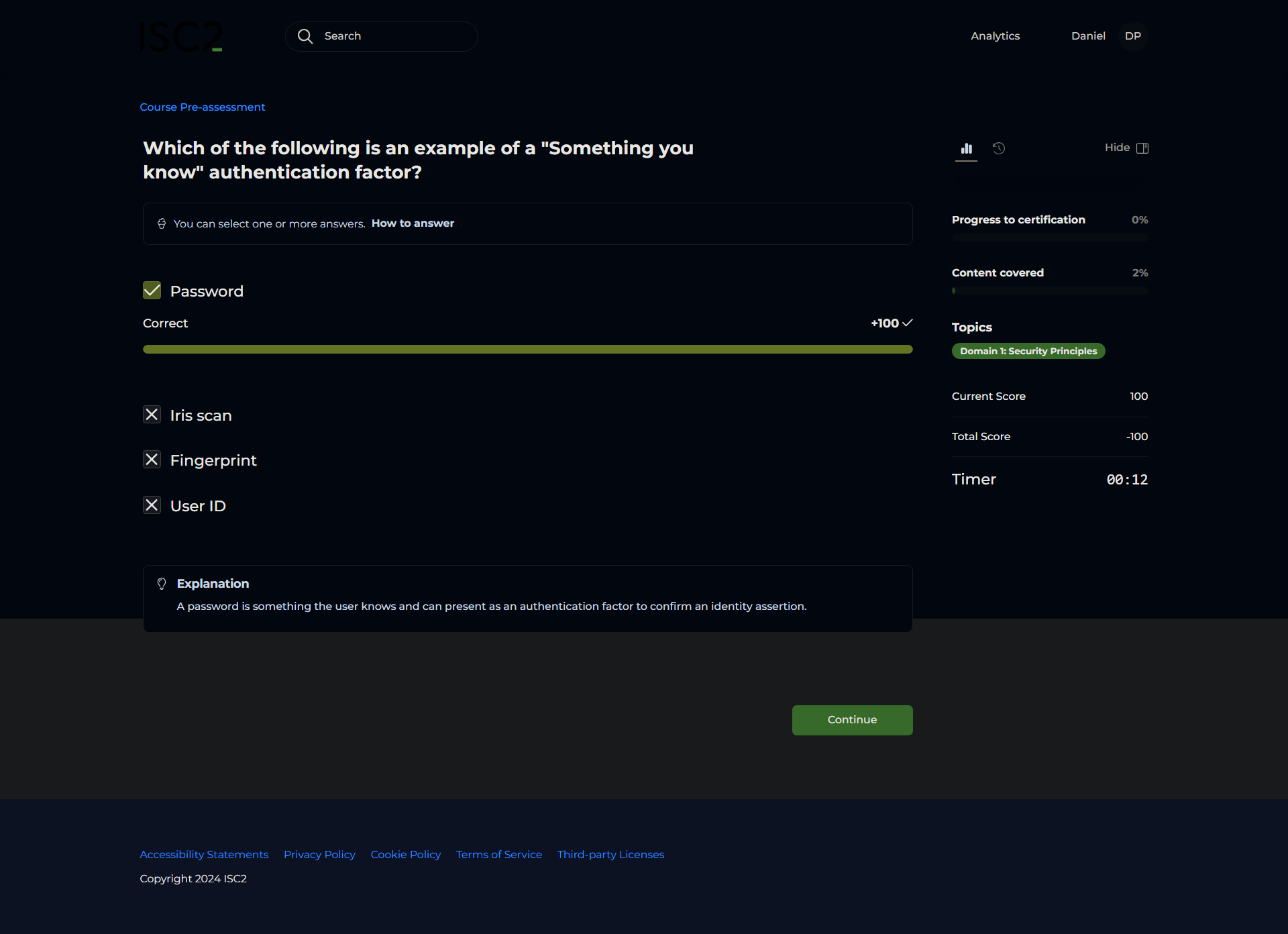Go to Course Pre-assessment breadcrumb
Image resolution: width=1288 pixels, height=934 pixels.
point(202,107)
